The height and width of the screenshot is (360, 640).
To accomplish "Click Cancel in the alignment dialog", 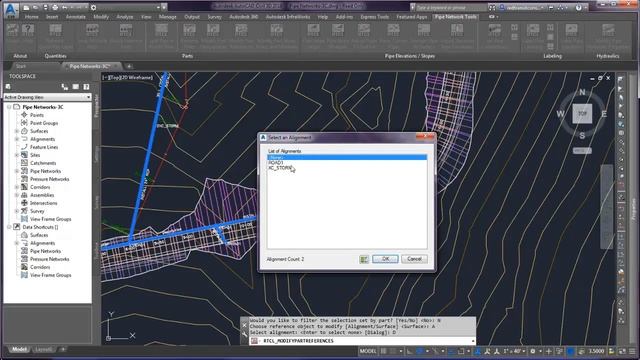I will coord(414,259).
